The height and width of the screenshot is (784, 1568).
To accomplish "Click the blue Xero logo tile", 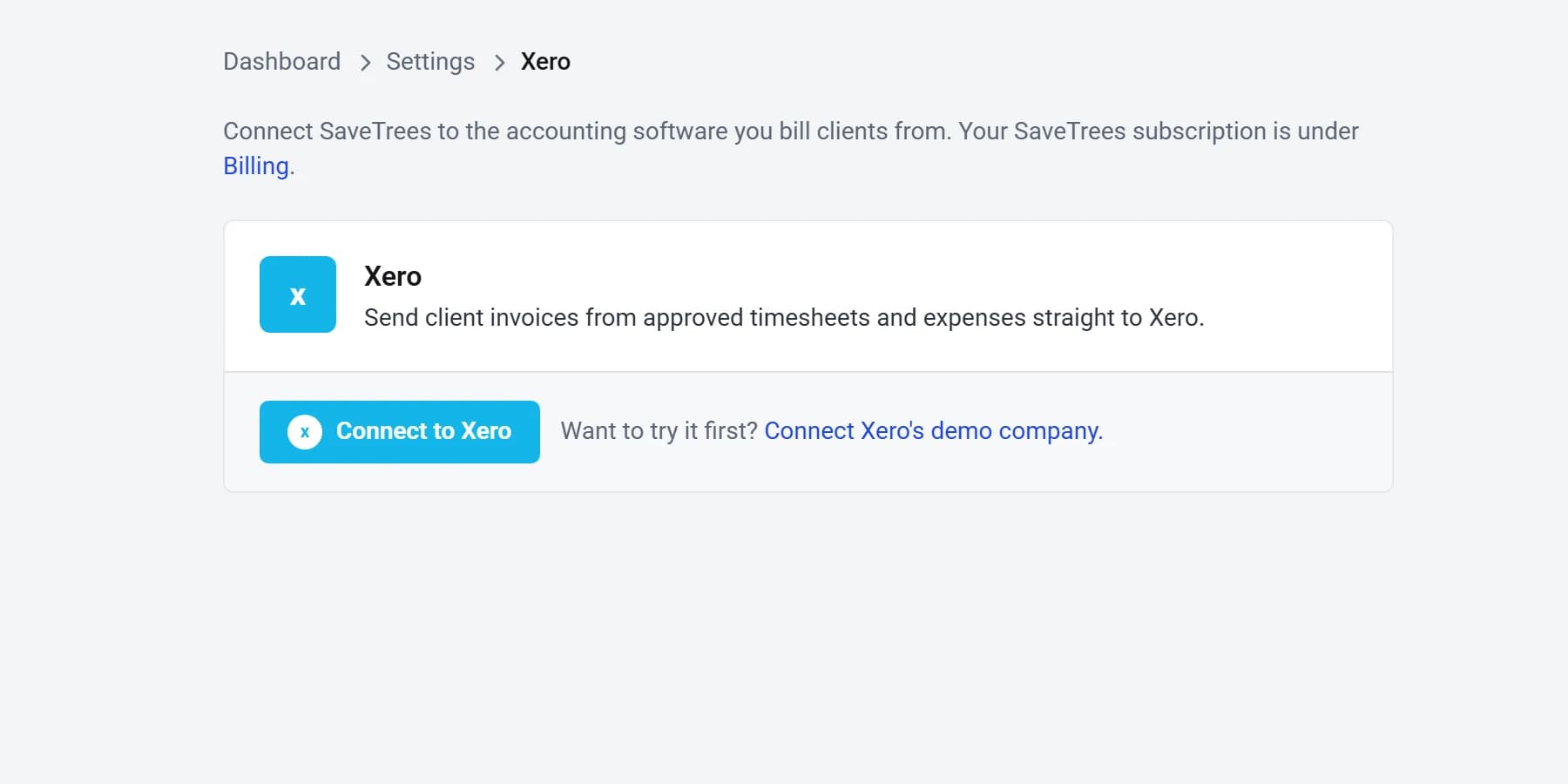I will (298, 294).
